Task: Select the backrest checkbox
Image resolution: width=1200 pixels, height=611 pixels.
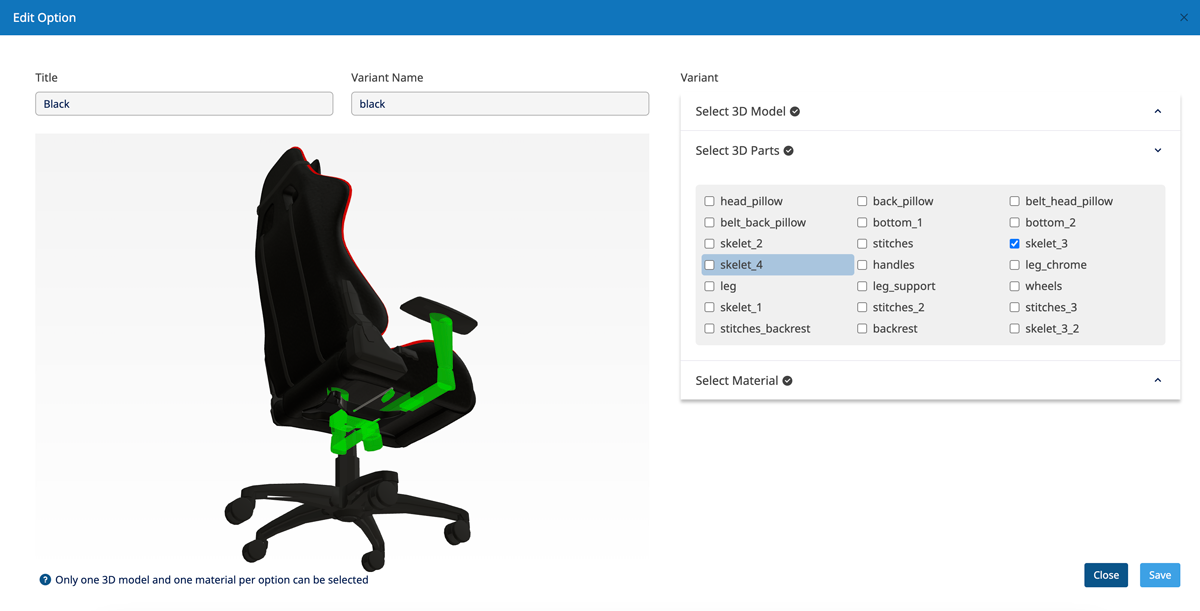Action: point(862,328)
